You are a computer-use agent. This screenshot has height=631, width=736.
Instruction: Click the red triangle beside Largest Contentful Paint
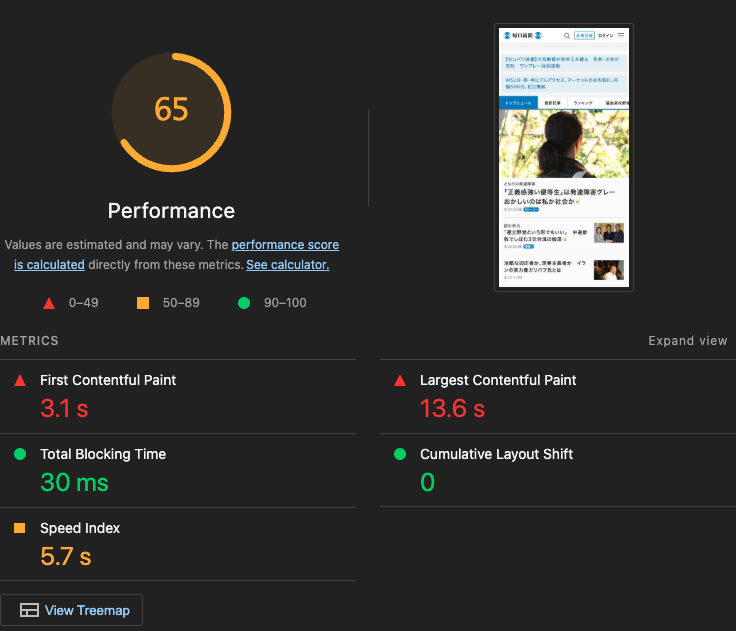coord(400,381)
